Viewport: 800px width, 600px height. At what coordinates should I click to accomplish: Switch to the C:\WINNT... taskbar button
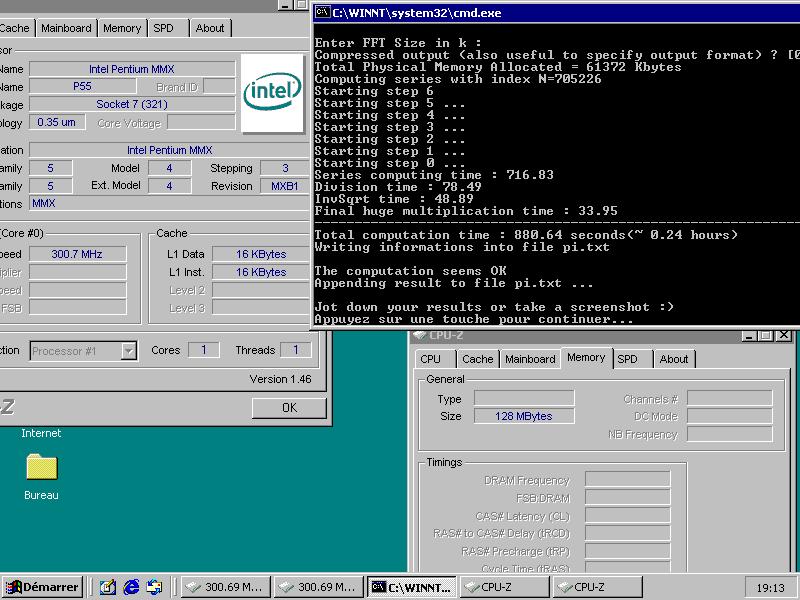click(413, 587)
